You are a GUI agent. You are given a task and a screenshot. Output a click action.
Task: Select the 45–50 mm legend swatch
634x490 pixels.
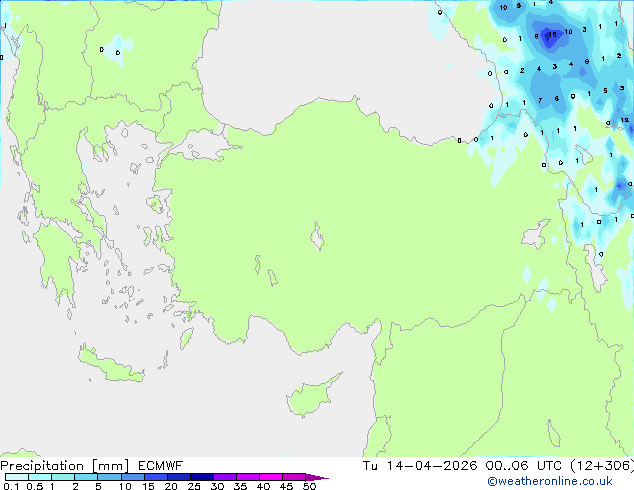coord(294,477)
